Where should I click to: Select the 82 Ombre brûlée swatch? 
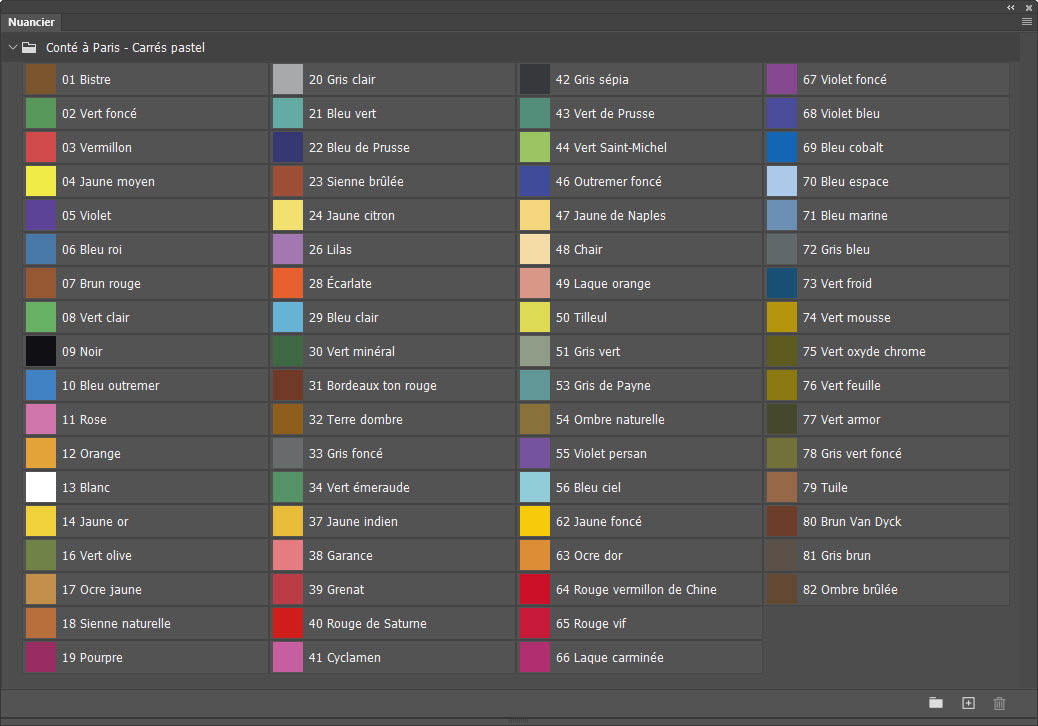pos(782,590)
